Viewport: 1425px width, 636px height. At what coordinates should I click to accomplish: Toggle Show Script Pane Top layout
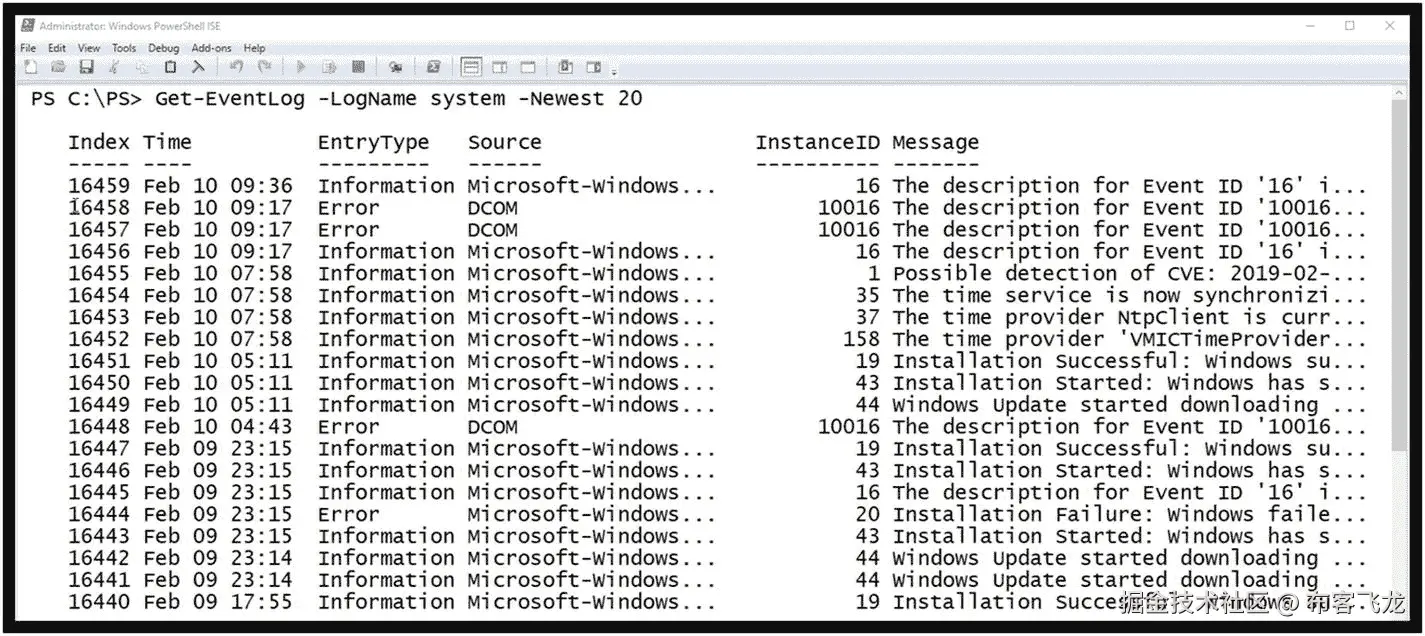(x=470, y=66)
